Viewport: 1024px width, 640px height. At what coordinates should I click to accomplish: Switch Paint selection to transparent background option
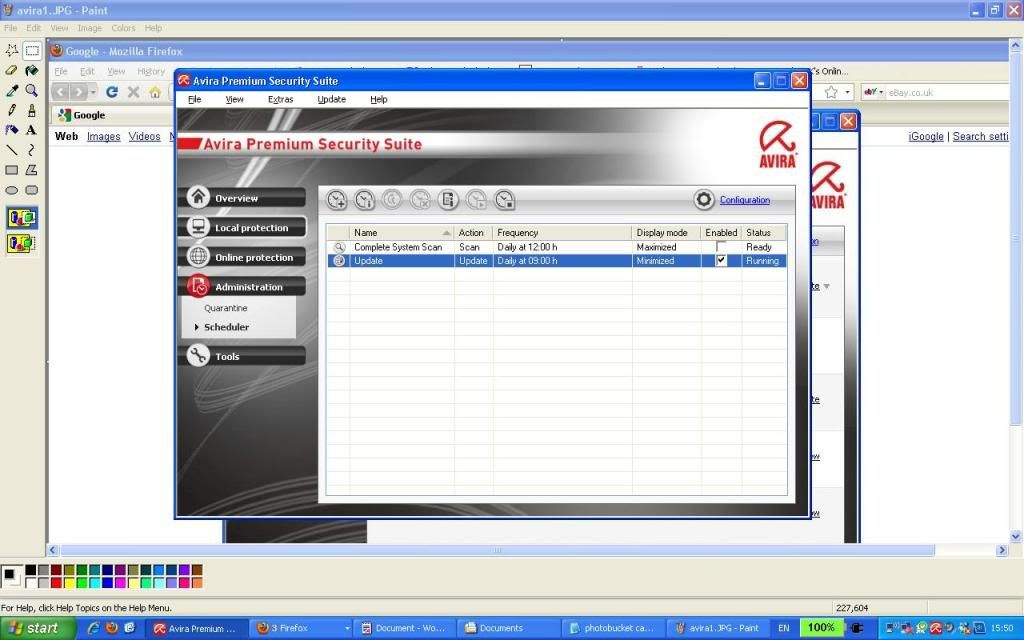(x=22, y=244)
